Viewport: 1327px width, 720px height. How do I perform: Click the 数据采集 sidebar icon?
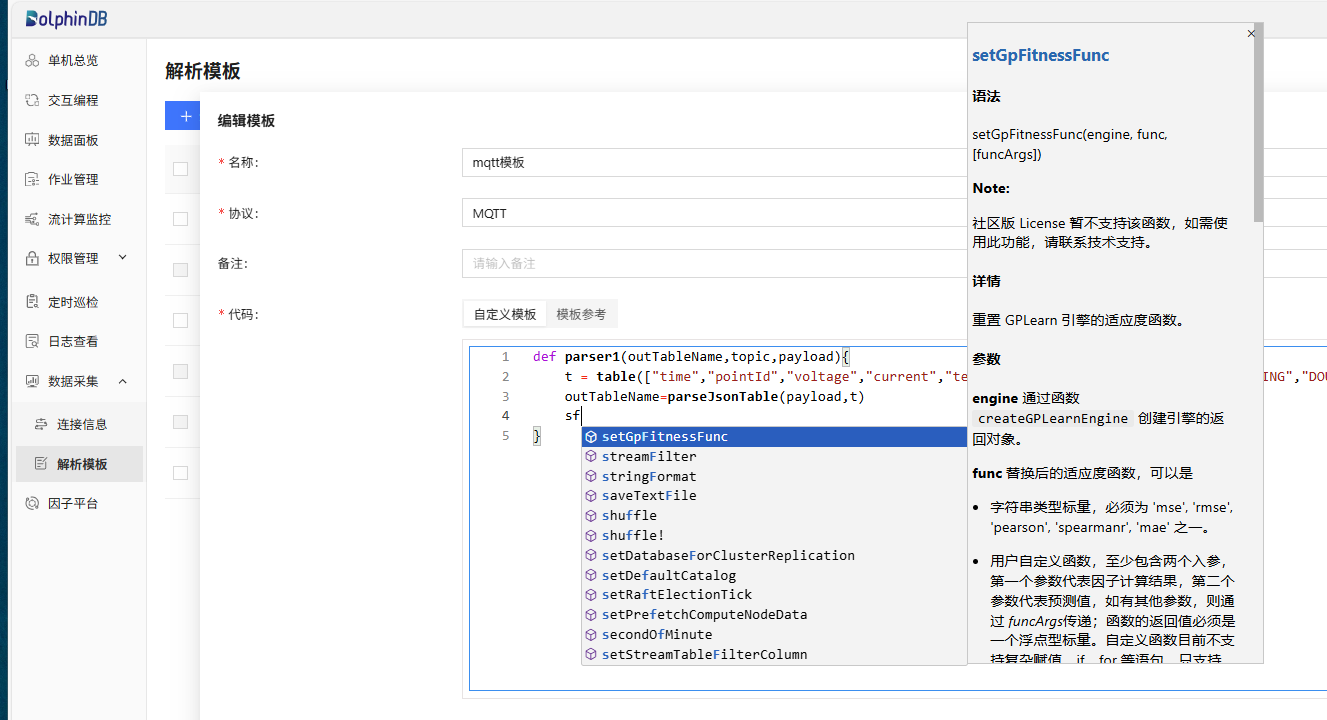pyautogui.click(x=32, y=381)
